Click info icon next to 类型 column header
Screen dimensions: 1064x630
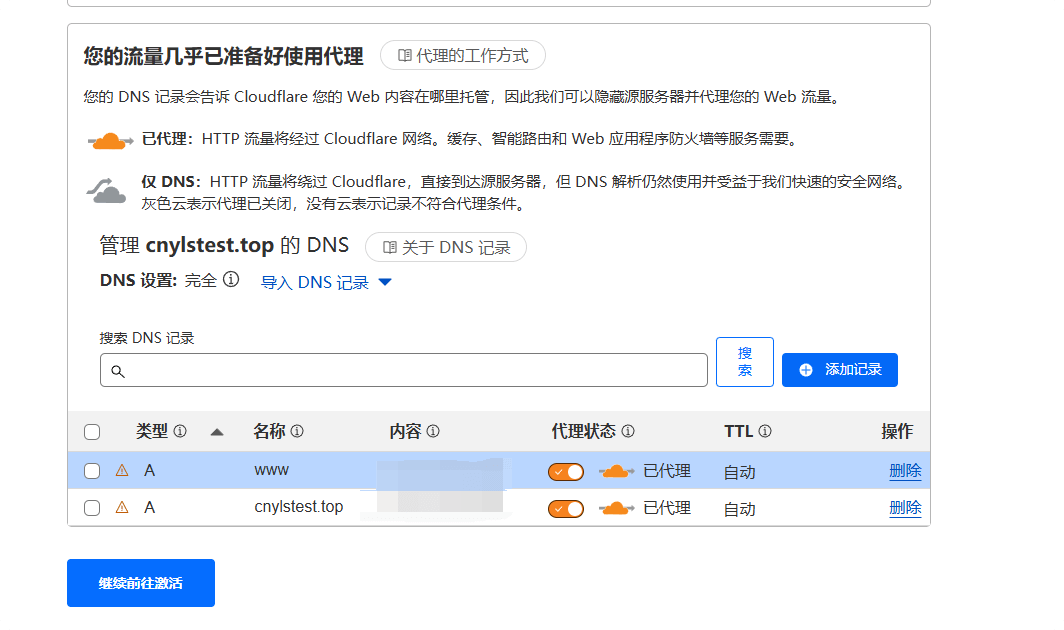180,432
